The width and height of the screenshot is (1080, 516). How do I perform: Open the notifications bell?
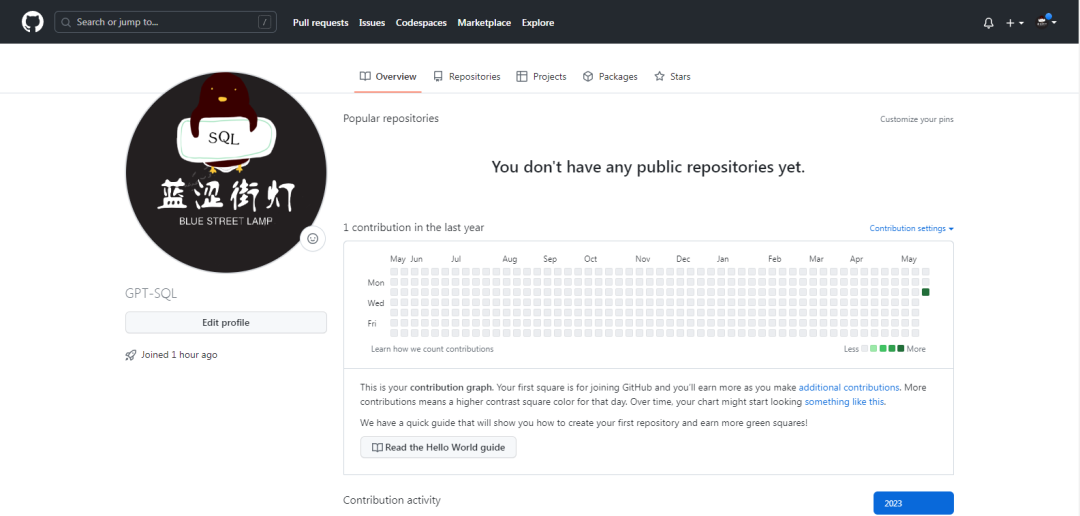point(989,22)
